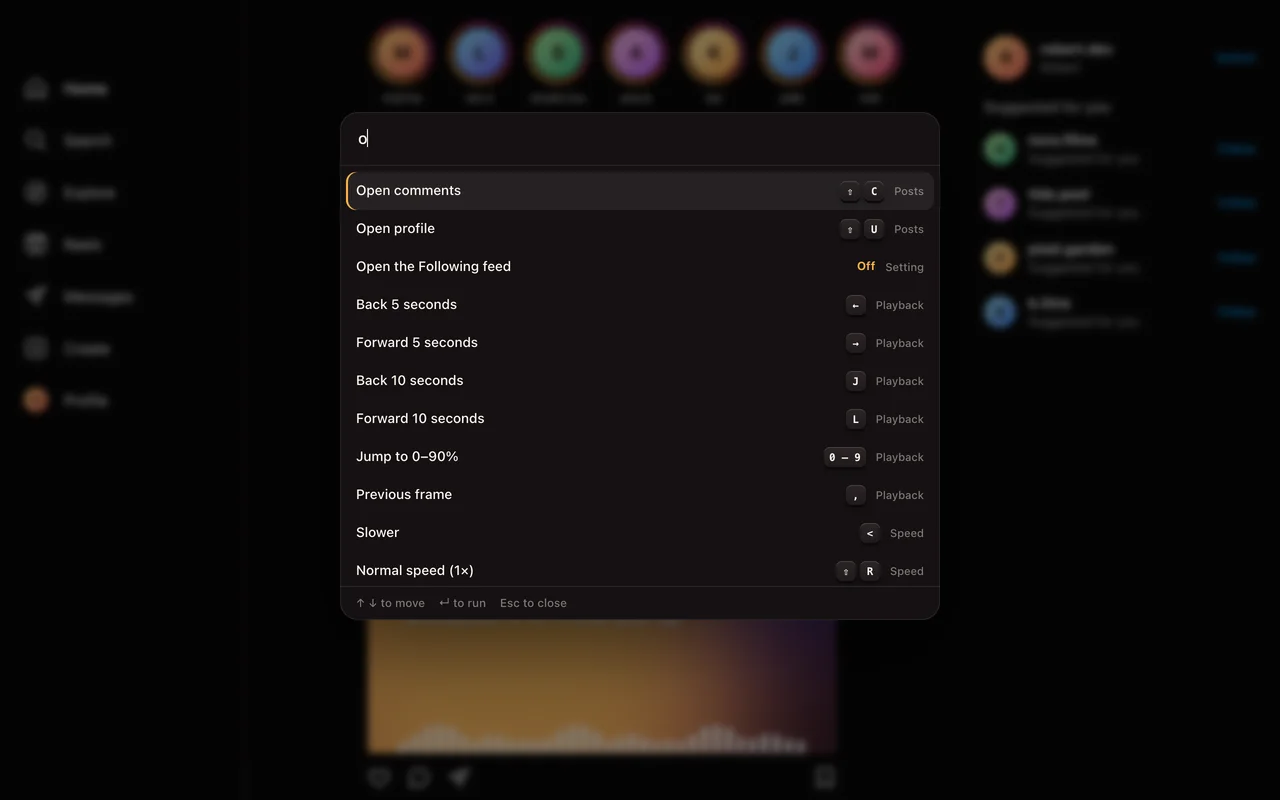
Task: Run the Open comments command
Action: (640, 191)
